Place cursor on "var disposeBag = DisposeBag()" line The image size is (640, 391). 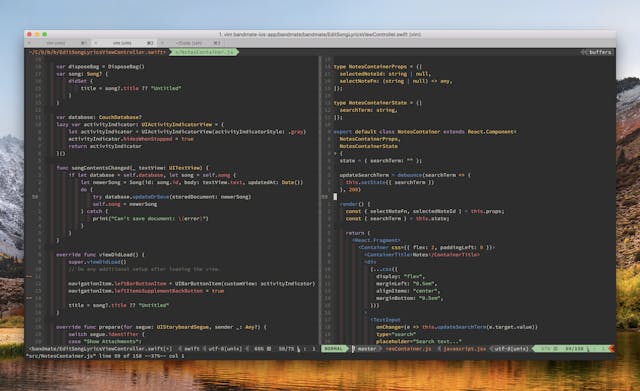point(100,67)
